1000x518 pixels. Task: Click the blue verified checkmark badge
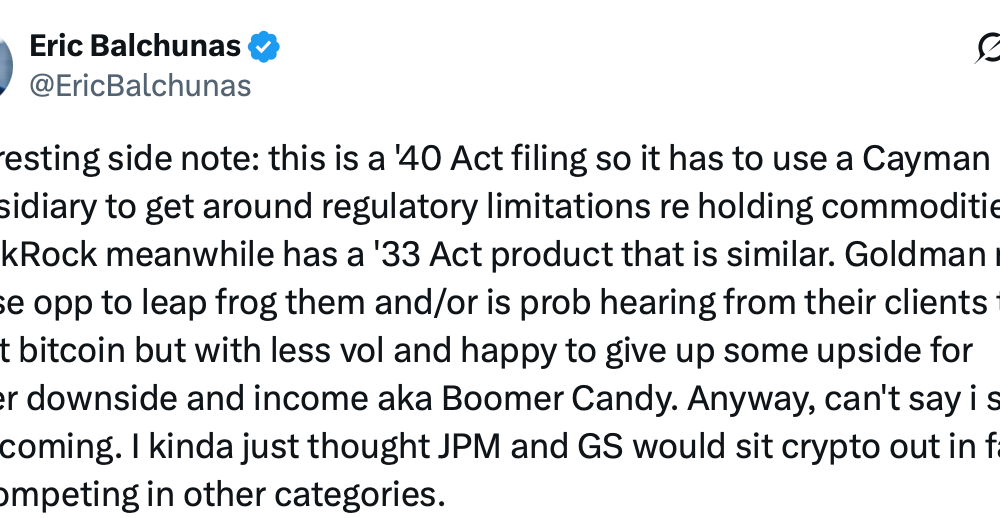(265, 46)
